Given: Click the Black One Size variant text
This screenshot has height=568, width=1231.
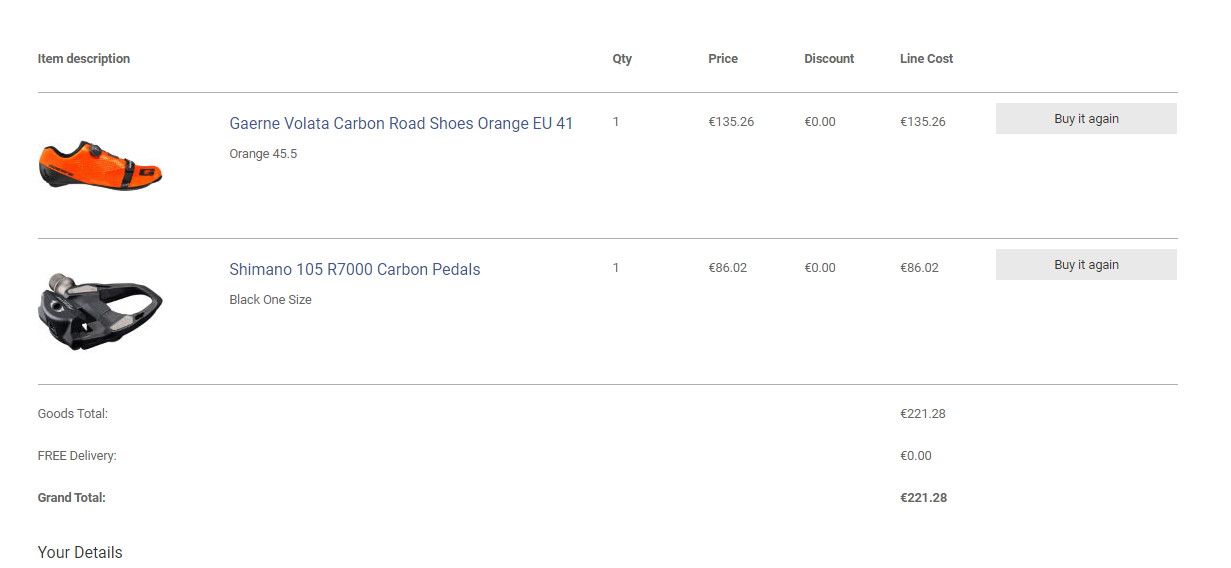Looking at the screenshot, I should pyautogui.click(x=270, y=300).
